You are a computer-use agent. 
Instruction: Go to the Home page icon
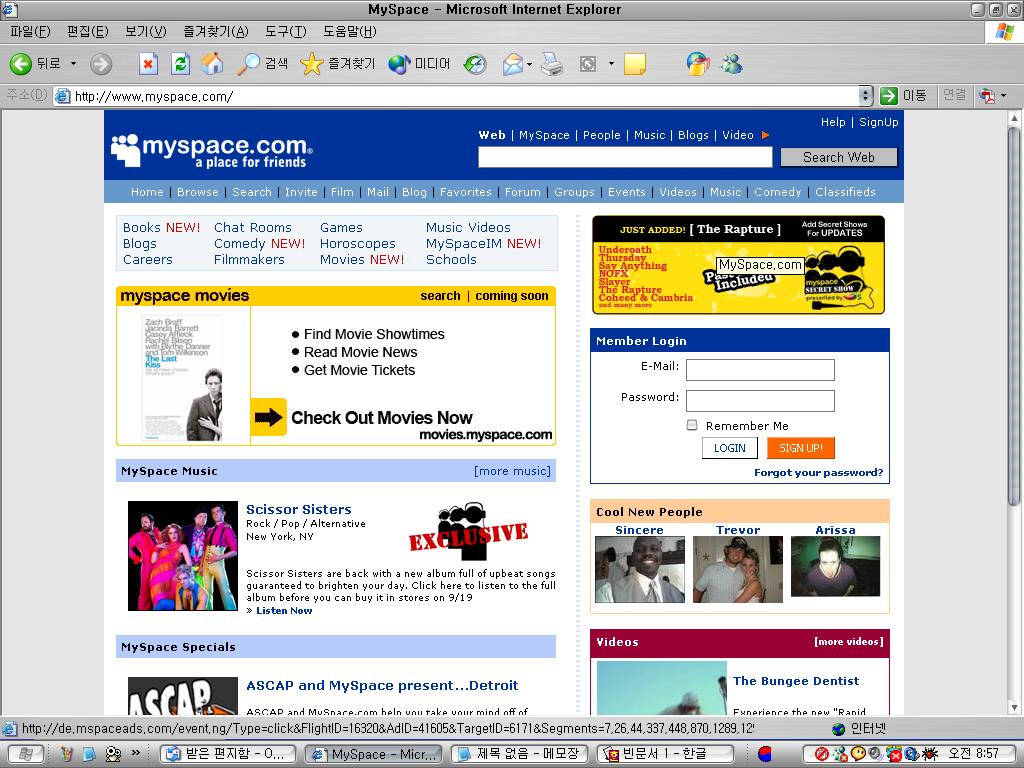[x=212, y=63]
